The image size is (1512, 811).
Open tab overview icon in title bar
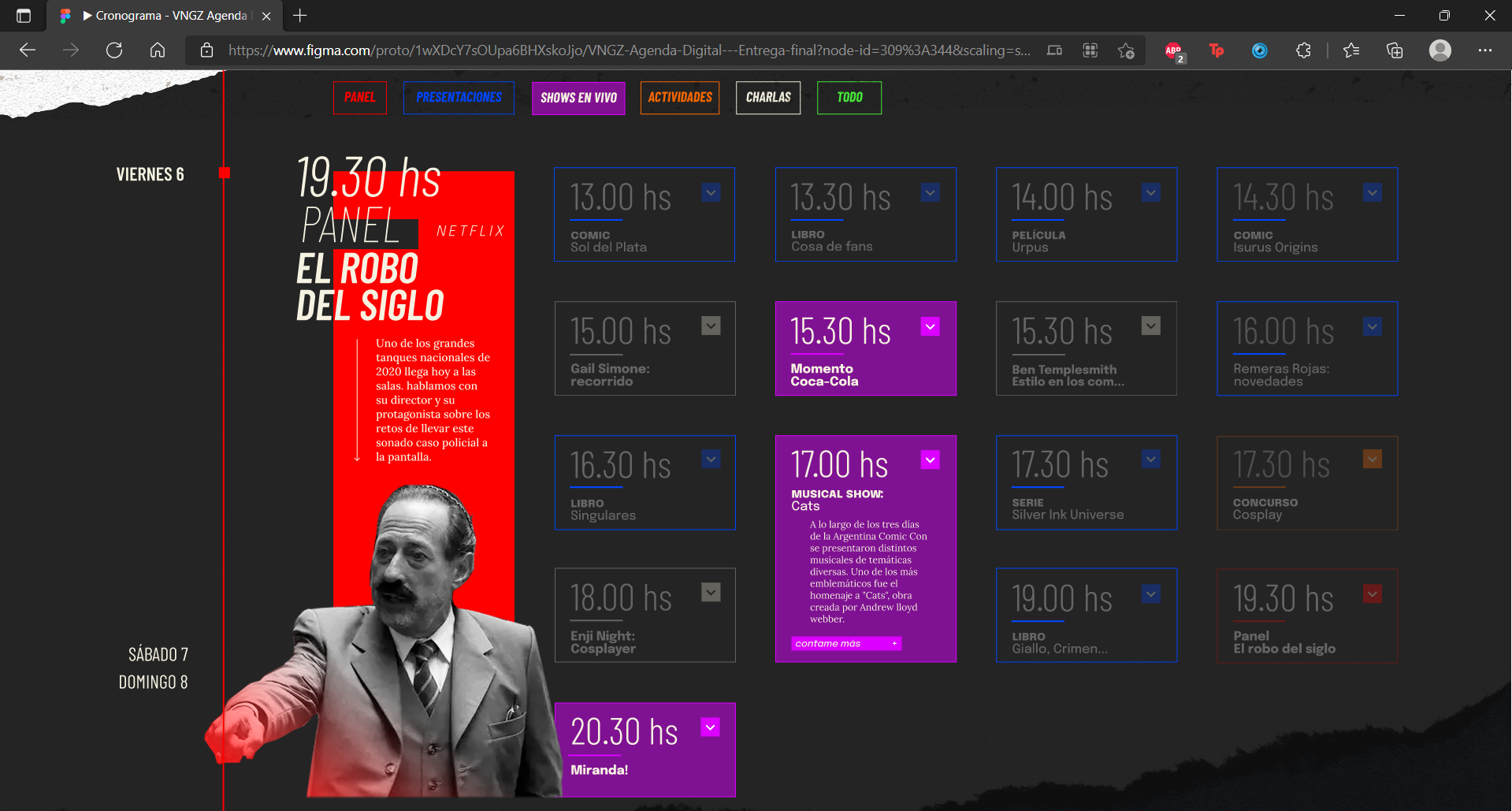24,16
